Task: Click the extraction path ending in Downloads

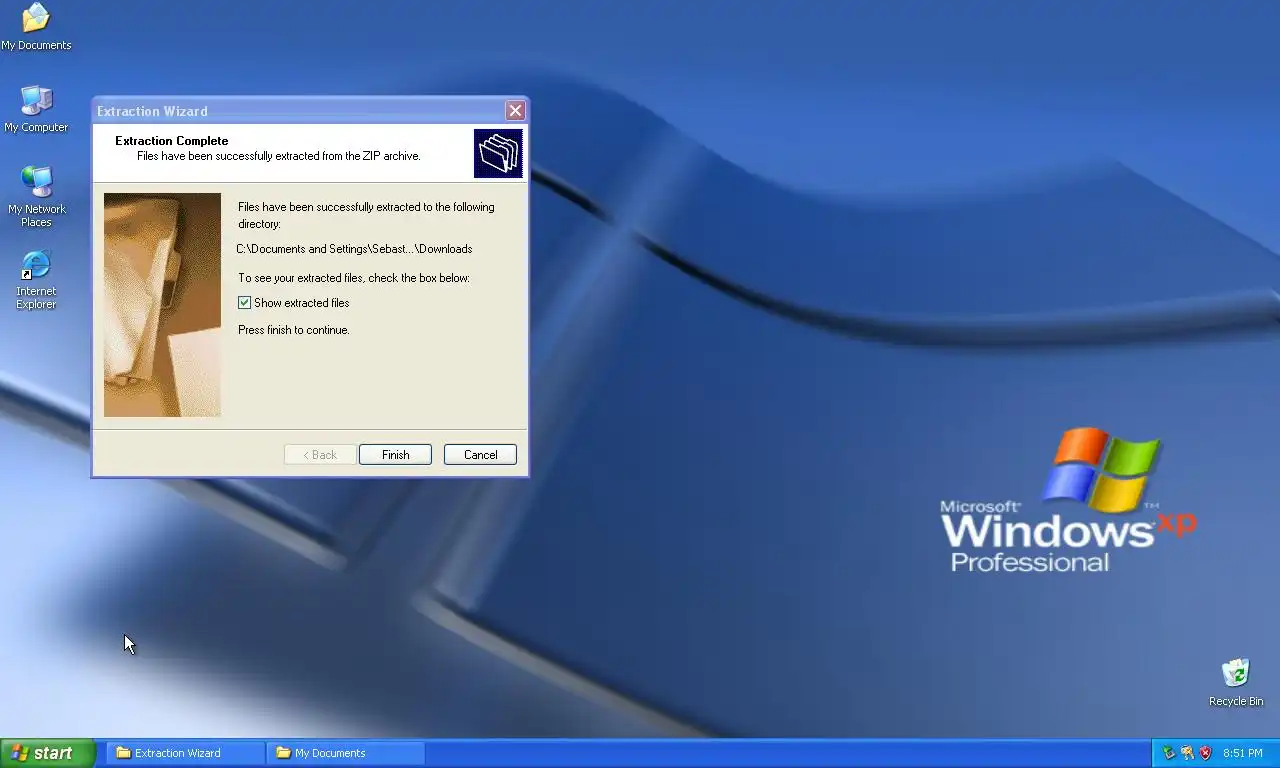Action: pos(354,249)
